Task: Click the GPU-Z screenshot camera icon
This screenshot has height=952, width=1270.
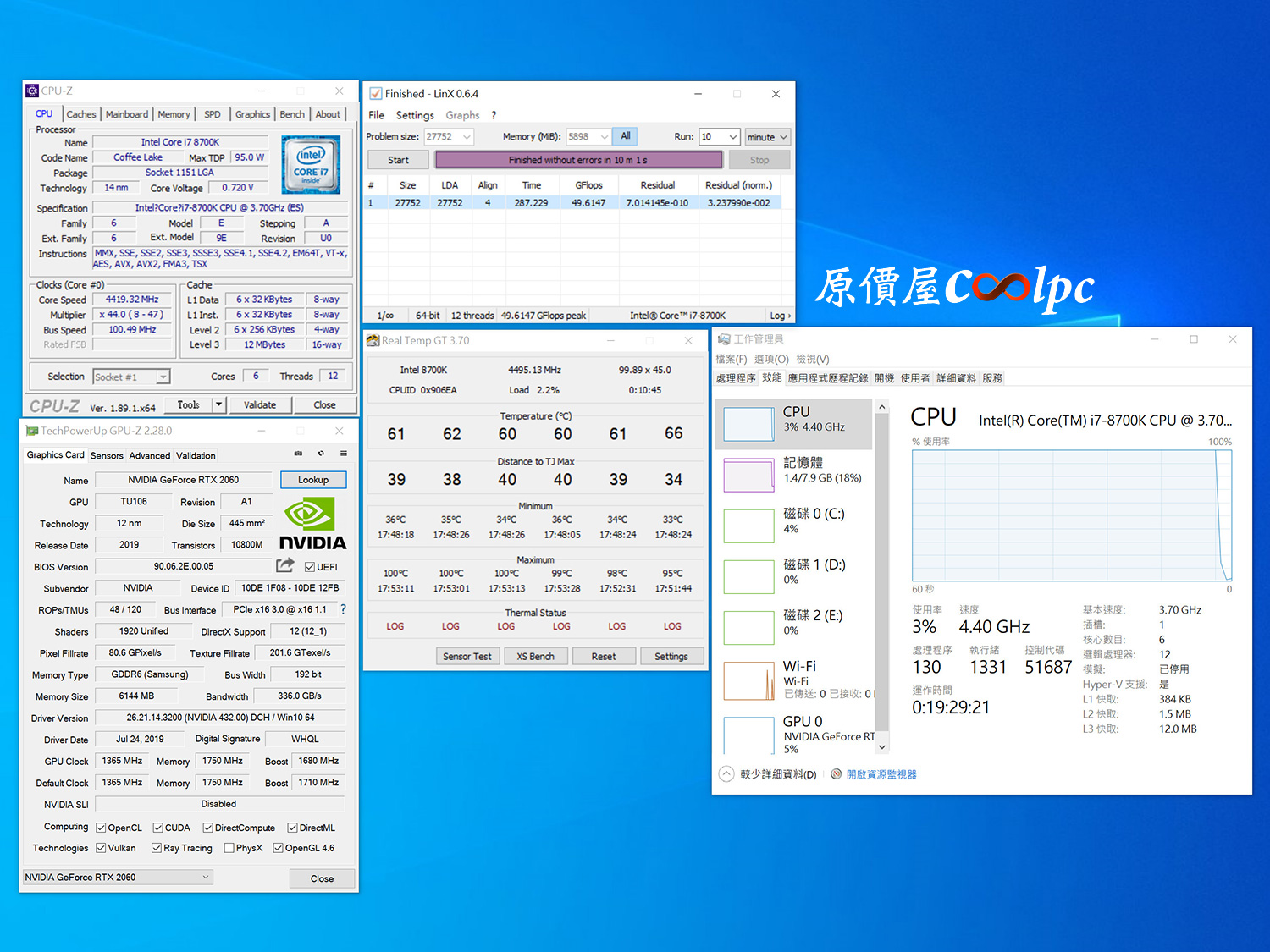Action: [x=298, y=454]
